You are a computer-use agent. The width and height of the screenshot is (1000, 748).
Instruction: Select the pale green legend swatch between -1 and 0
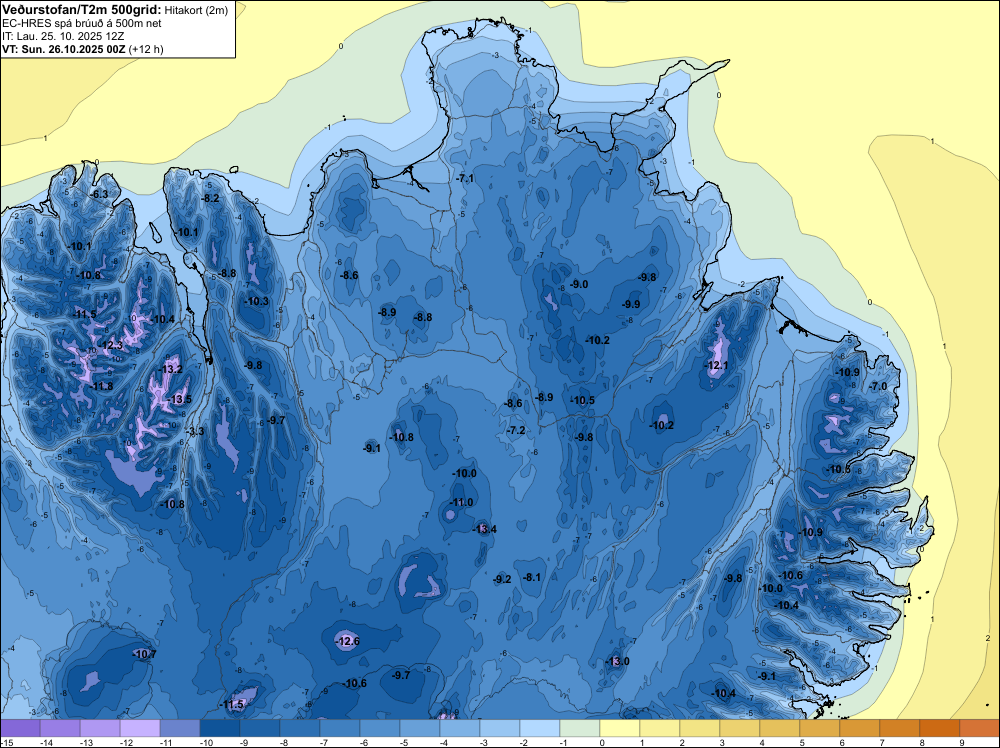point(580,728)
